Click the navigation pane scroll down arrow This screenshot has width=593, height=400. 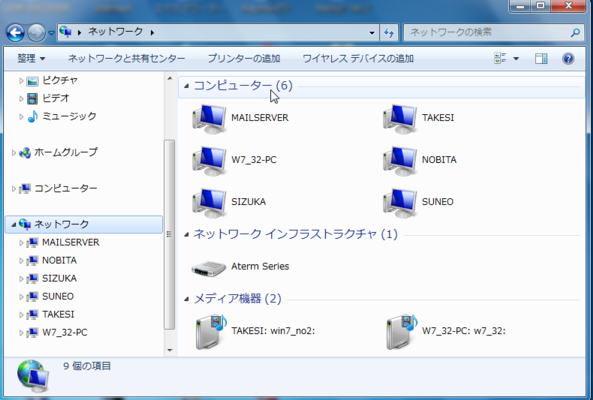pos(170,350)
